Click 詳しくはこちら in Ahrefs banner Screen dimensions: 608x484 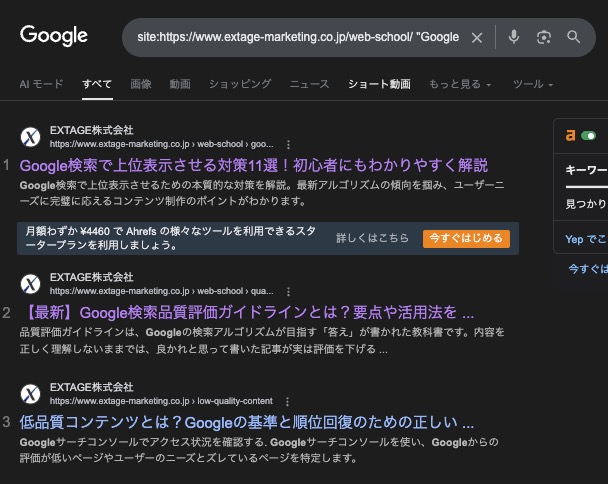(372, 238)
